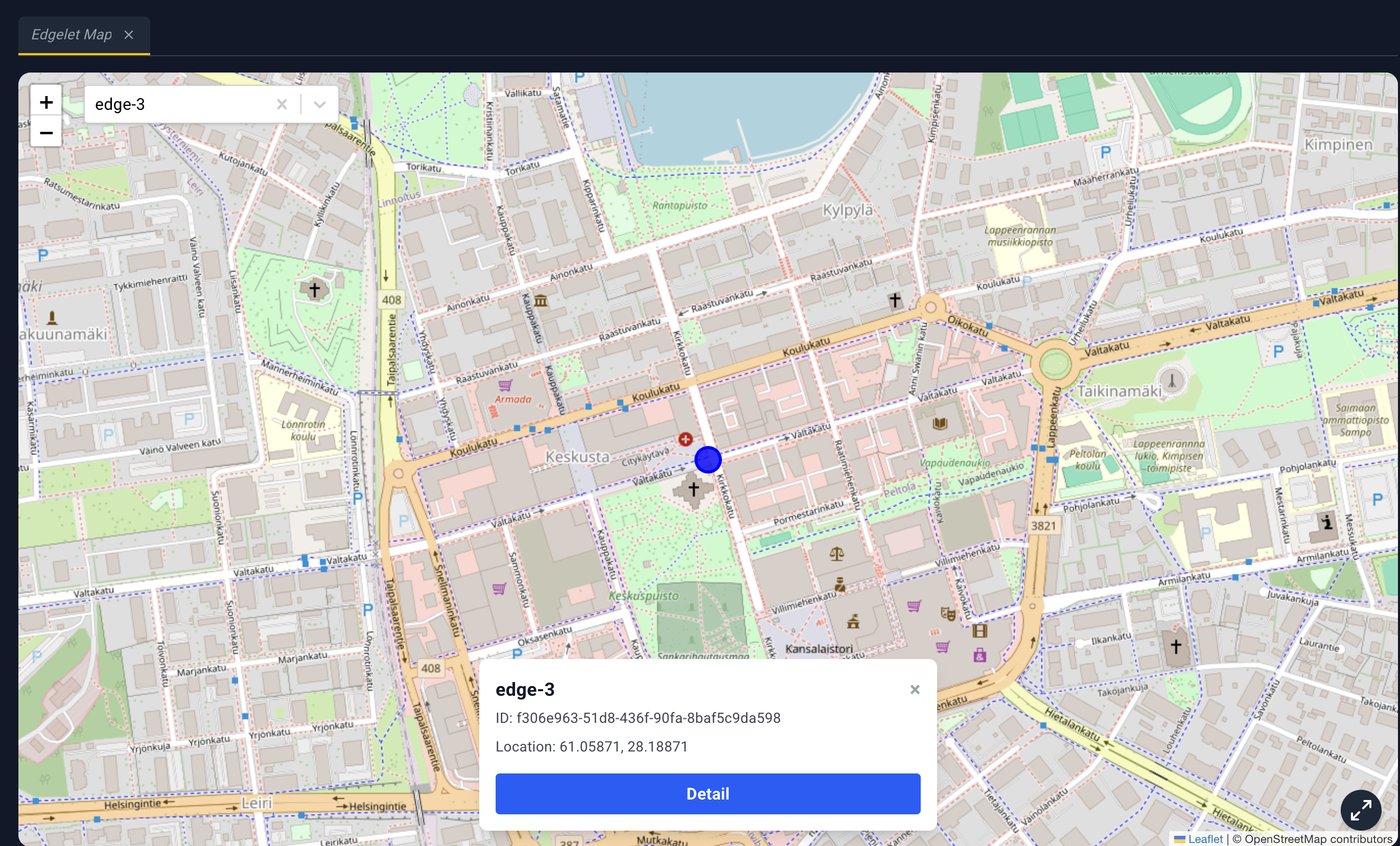Viewport: 1400px width, 846px height.
Task: Open the edge-3 Detail view
Action: click(708, 794)
